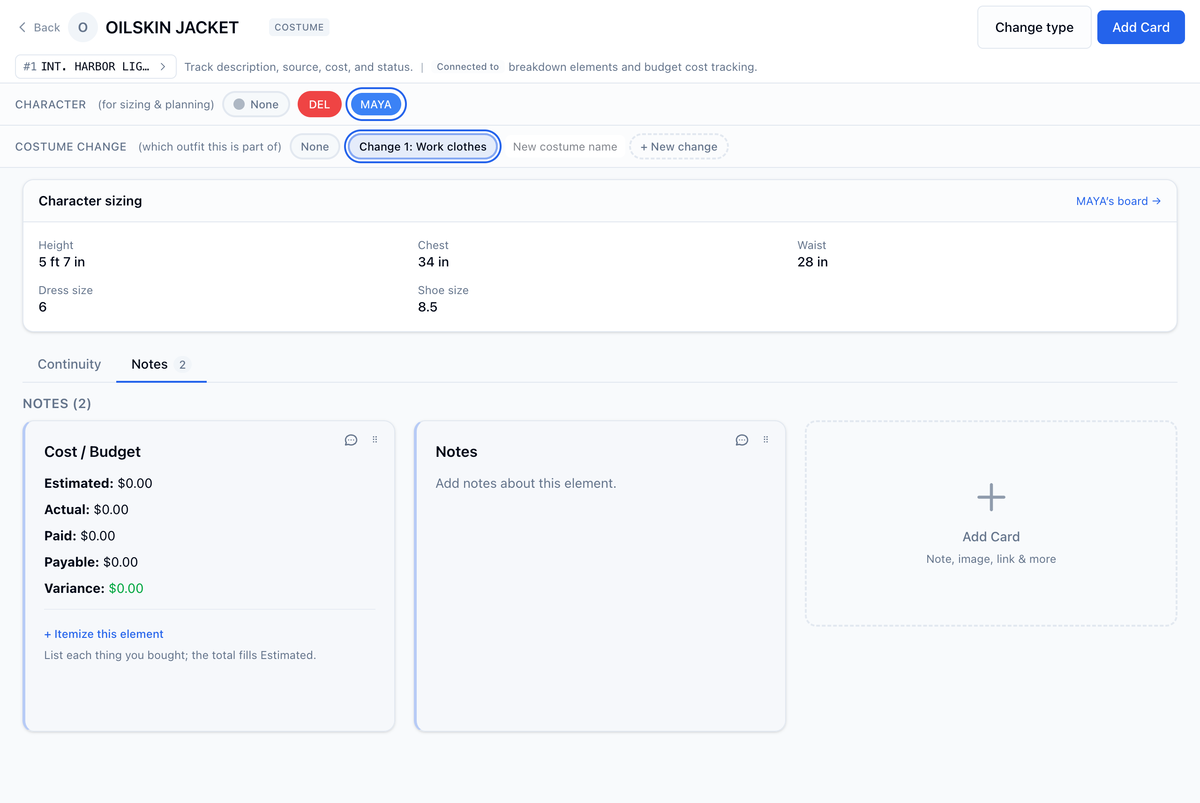
Task: Expand Itemize this element
Action: pos(104,634)
